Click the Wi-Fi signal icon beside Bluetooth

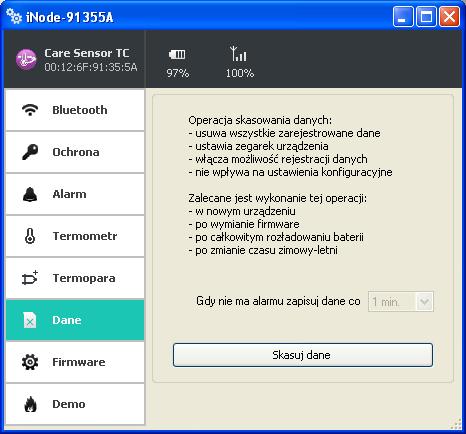[30, 110]
